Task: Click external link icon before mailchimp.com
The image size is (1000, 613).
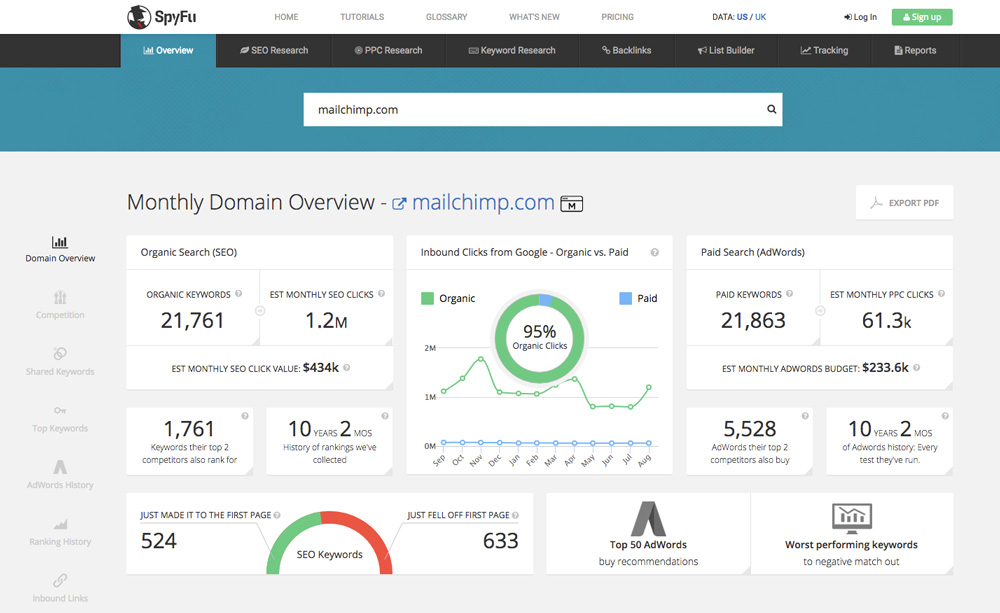Action: tap(399, 203)
